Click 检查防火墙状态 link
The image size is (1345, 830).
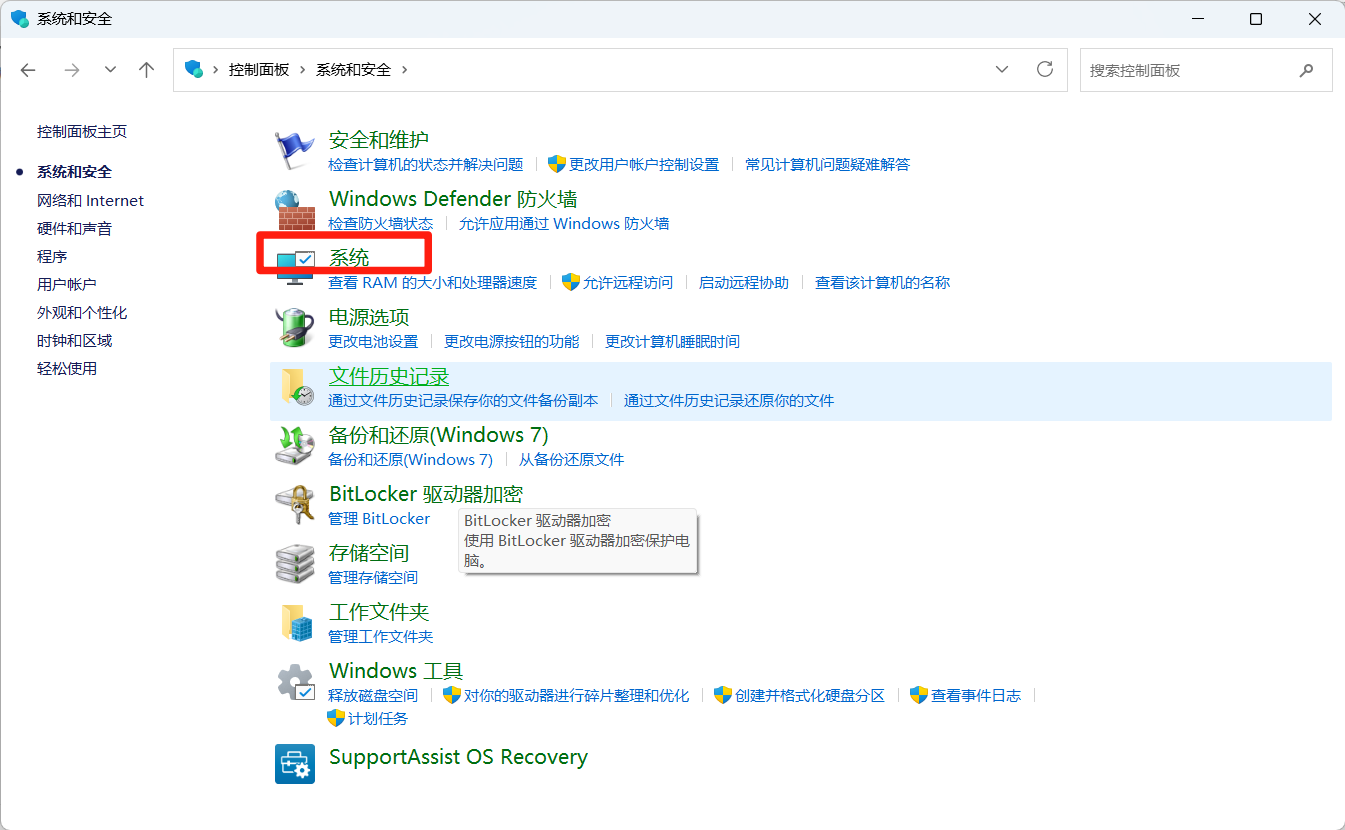tap(381, 224)
